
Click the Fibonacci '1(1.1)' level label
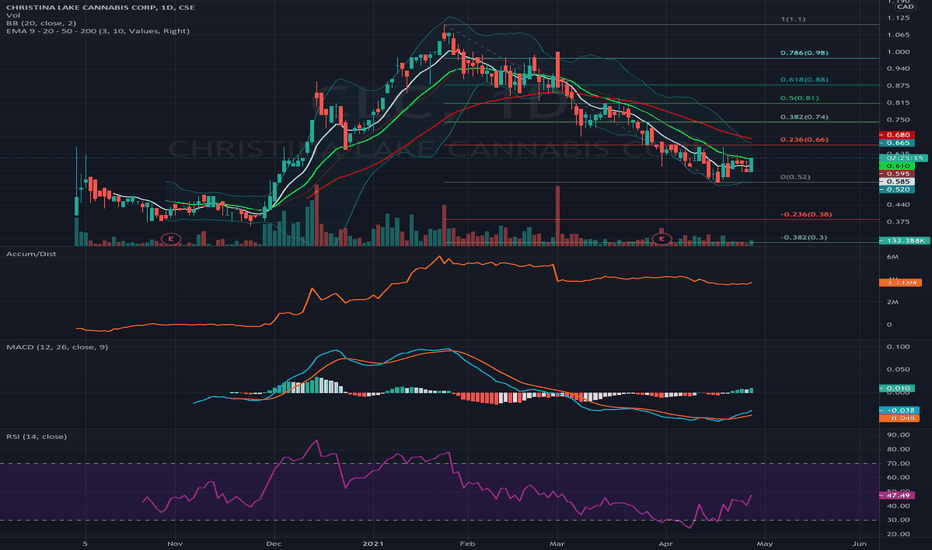793,19
